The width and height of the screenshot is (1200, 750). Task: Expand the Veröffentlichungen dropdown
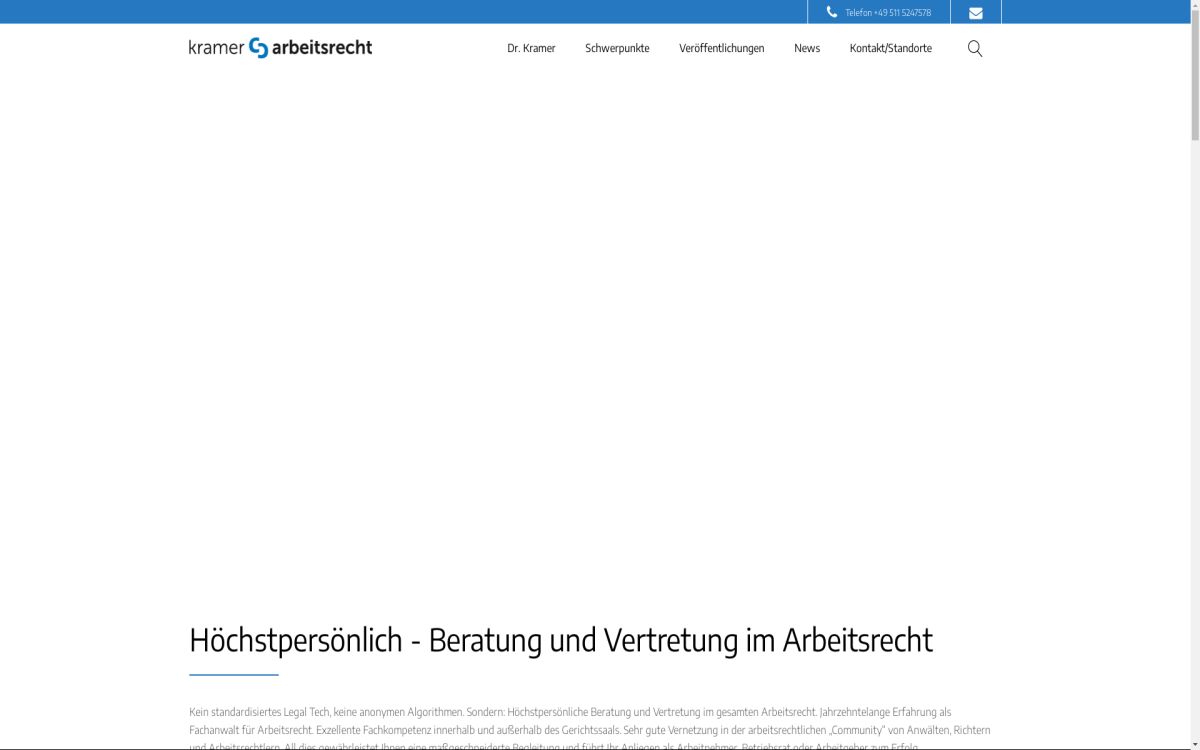(722, 47)
